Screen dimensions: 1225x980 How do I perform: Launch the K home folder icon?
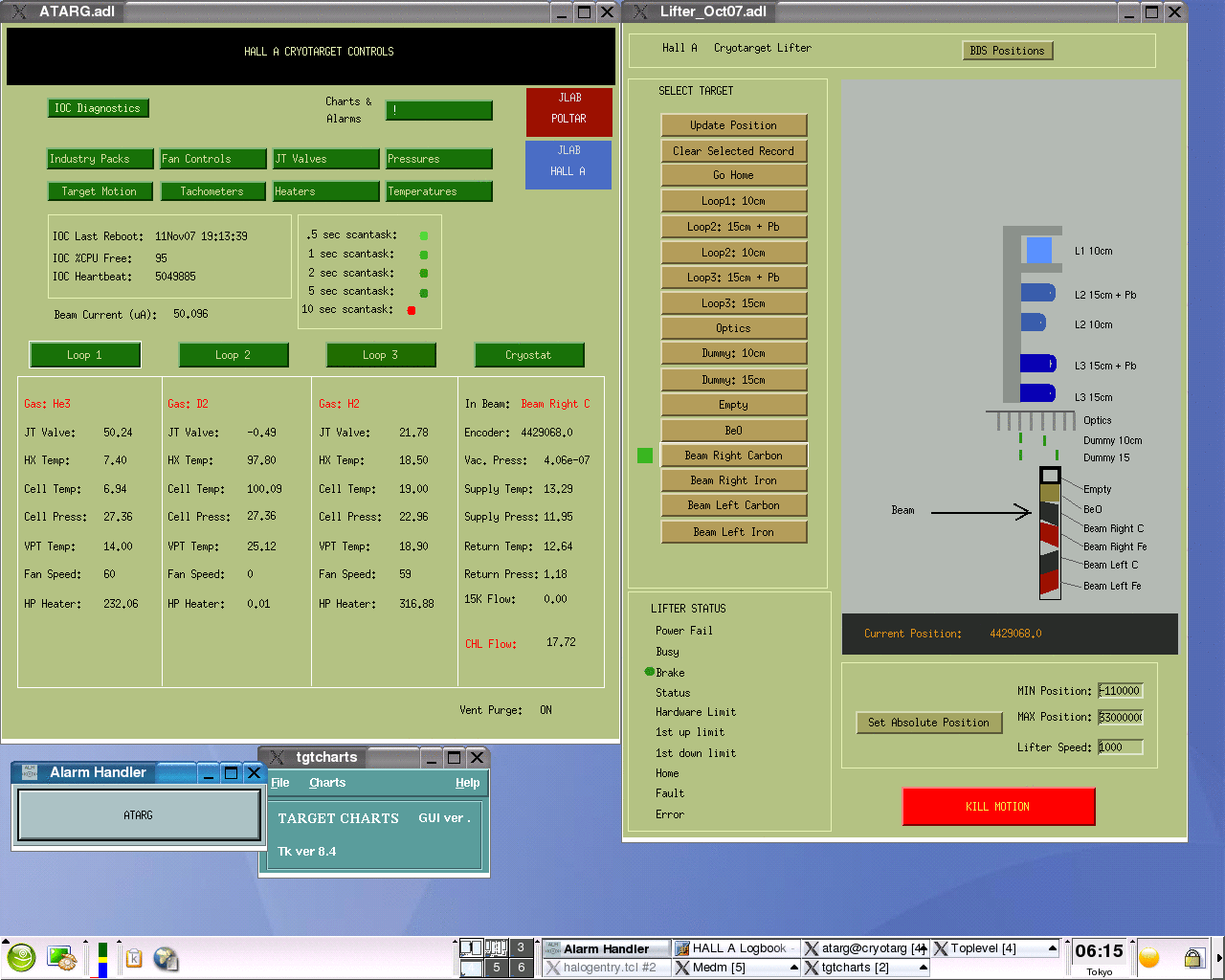[134, 958]
